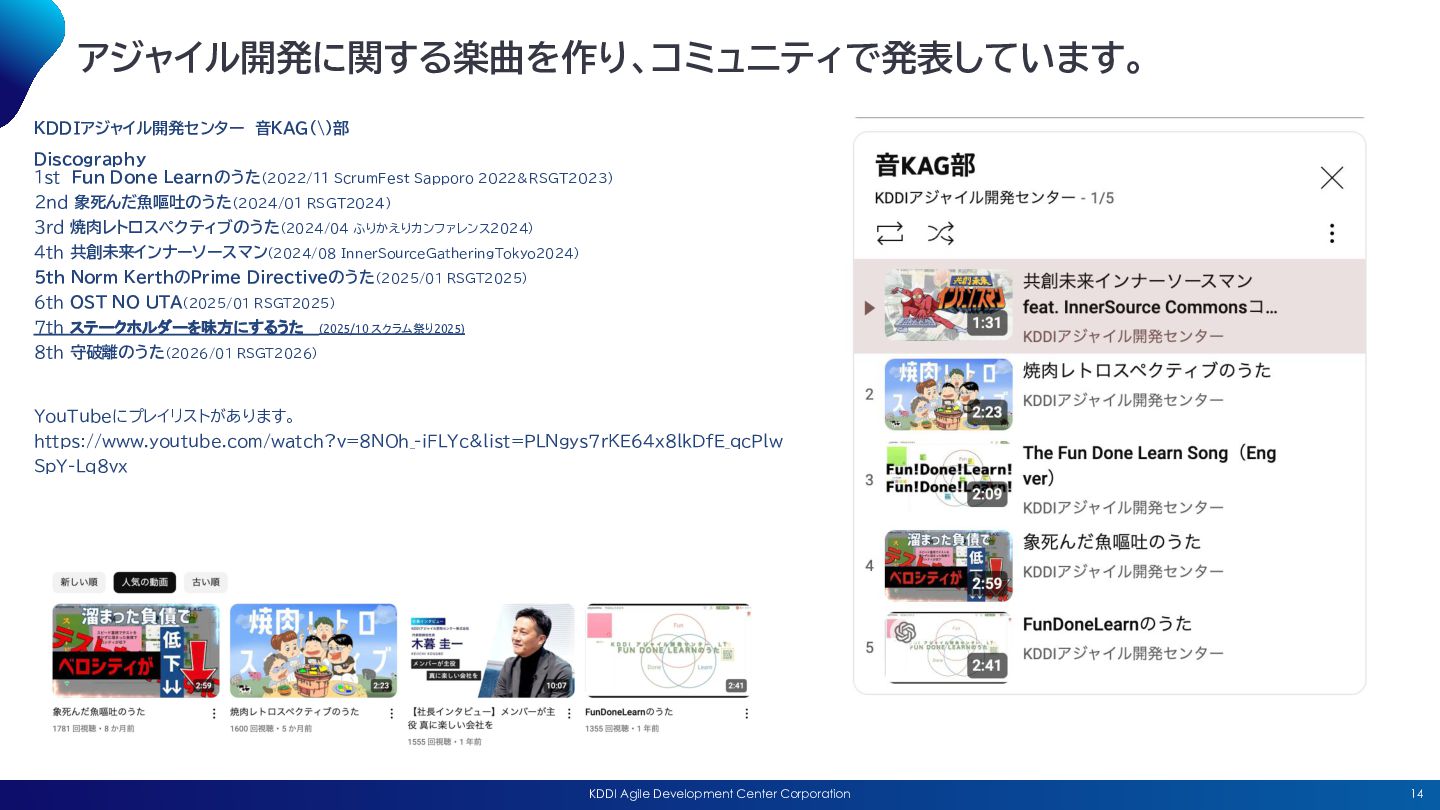Open playlist three-dot options menu

[1331, 234]
